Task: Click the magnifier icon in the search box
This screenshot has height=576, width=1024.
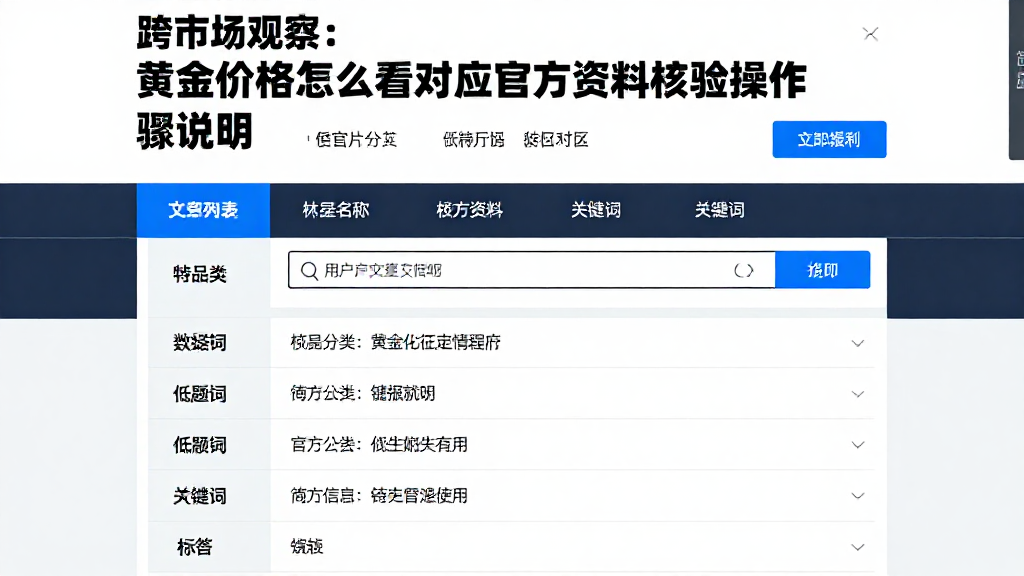Action: (309, 270)
